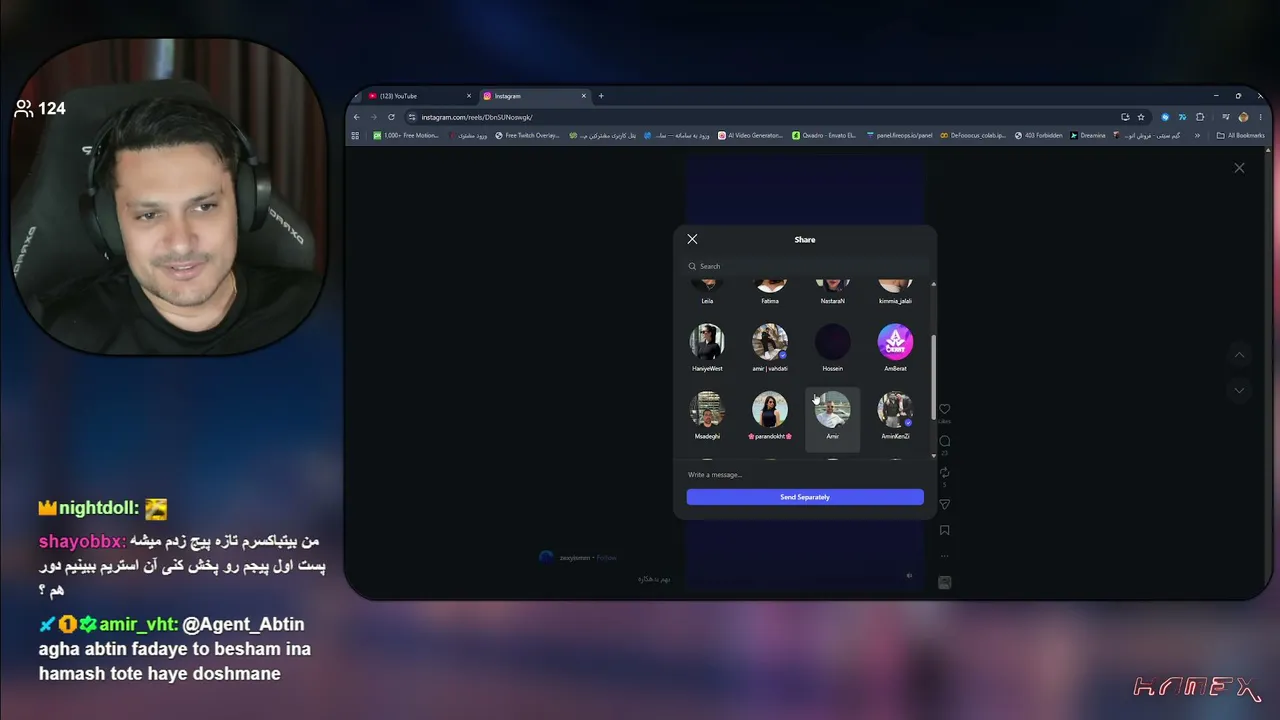
Task: Open the All Bookmarks folder
Action: pos(1240,135)
